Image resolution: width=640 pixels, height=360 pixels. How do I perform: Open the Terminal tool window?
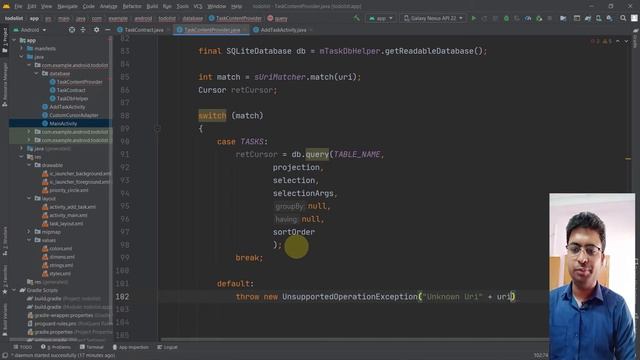point(92,347)
